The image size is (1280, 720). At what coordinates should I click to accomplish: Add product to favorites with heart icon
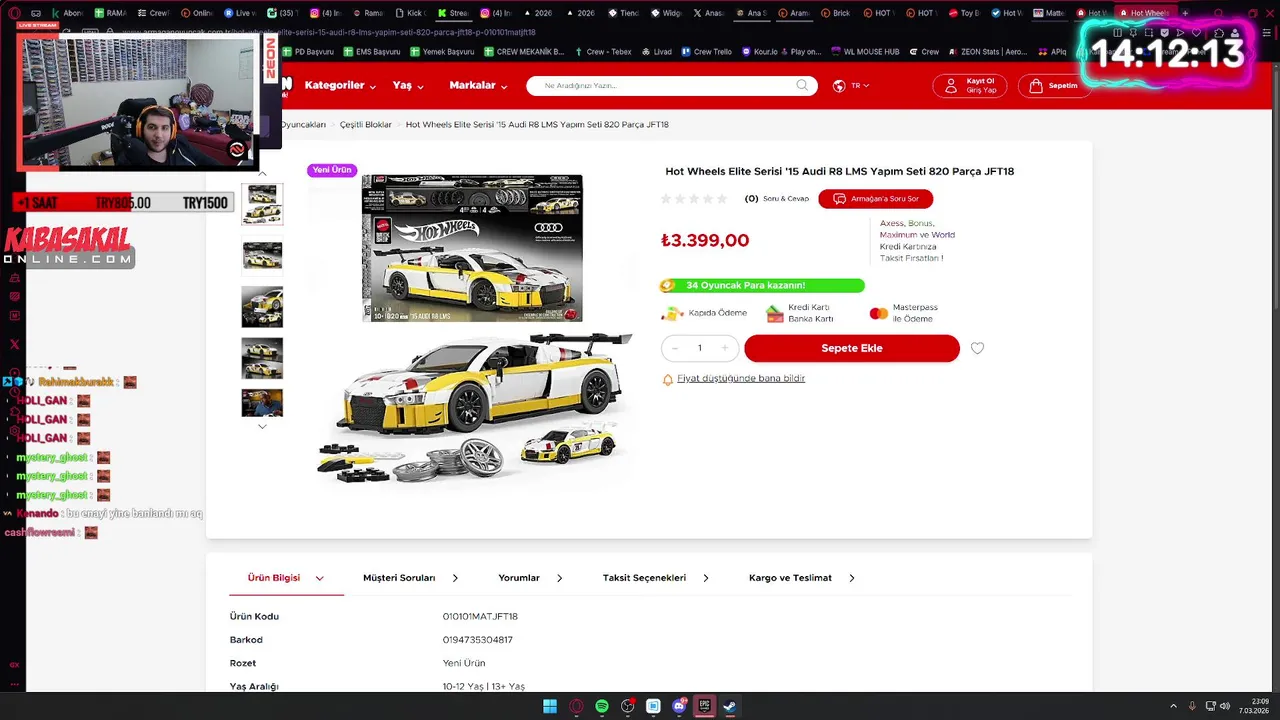[977, 348]
